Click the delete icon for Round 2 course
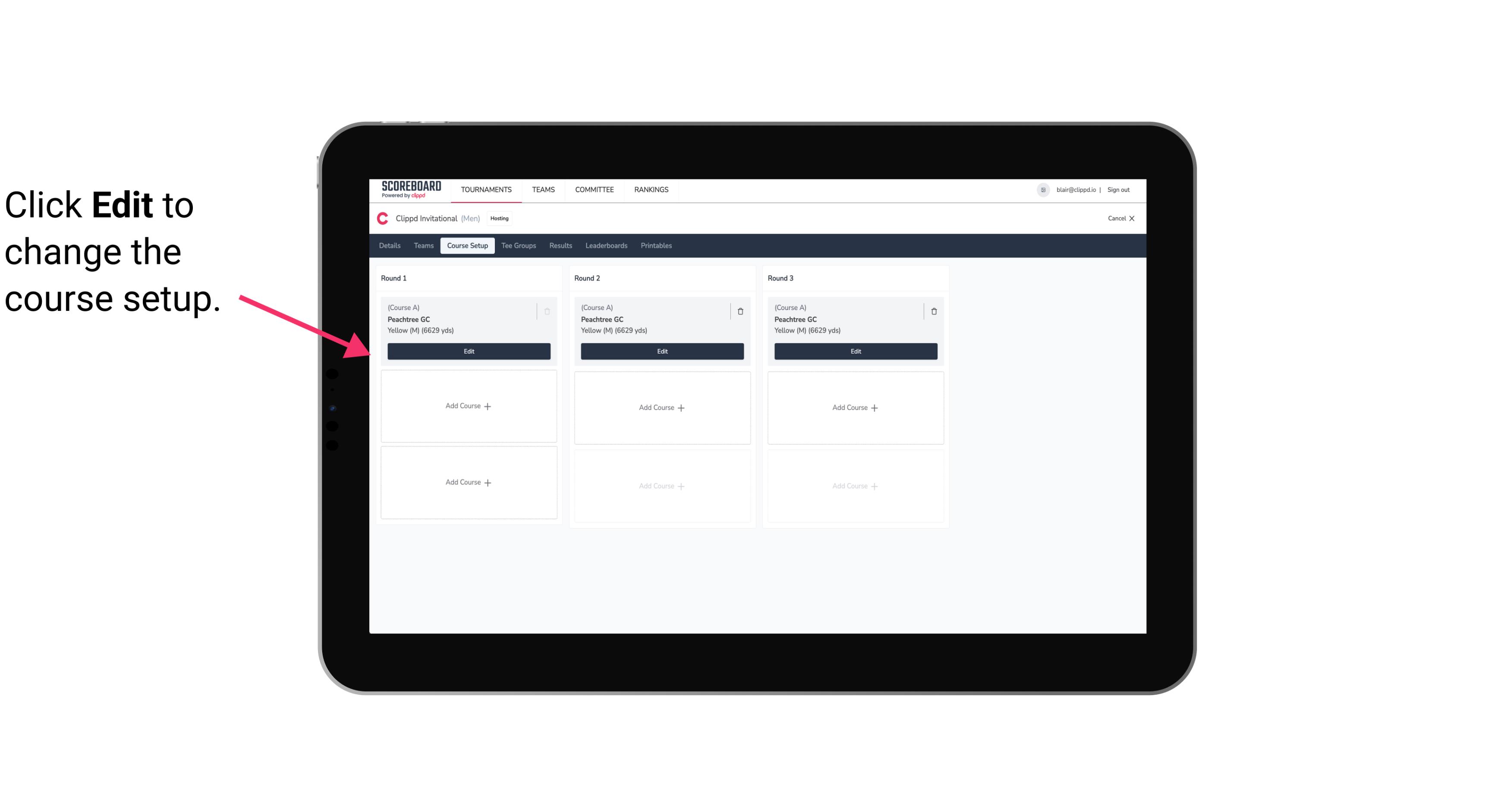Image resolution: width=1510 pixels, height=812 pixels. 740,311
